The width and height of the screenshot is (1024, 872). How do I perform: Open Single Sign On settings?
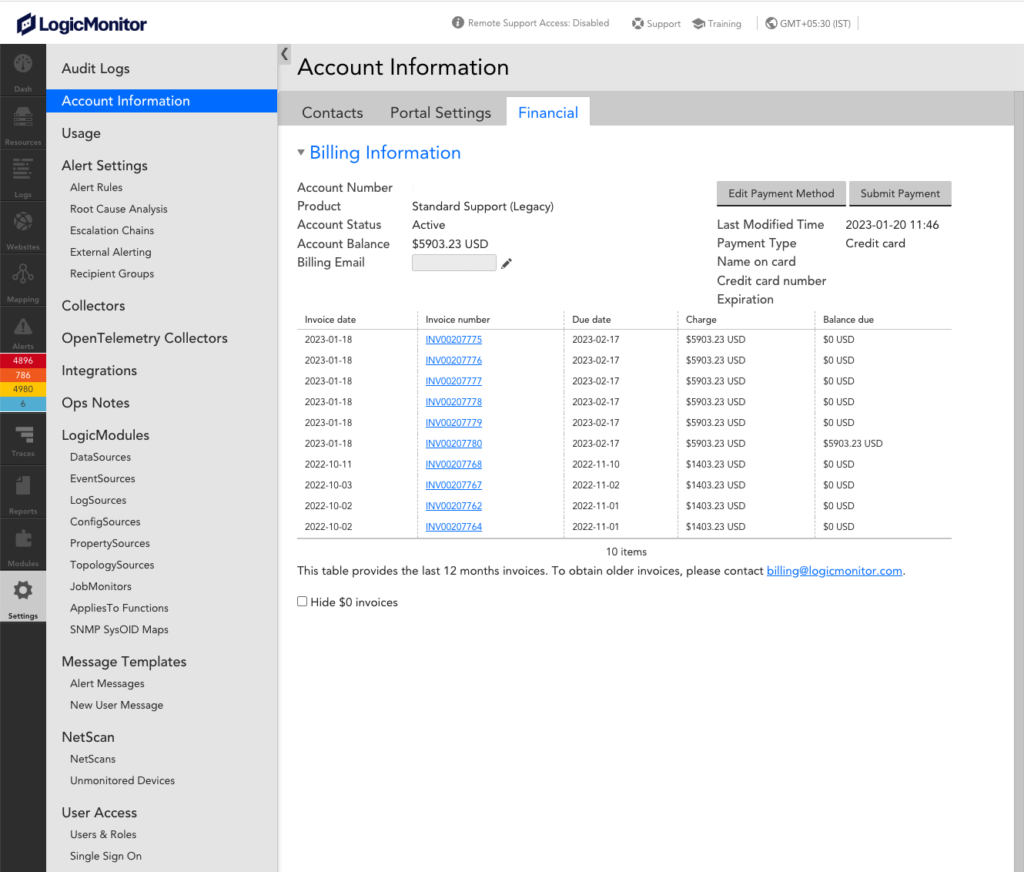click(106, 856)
